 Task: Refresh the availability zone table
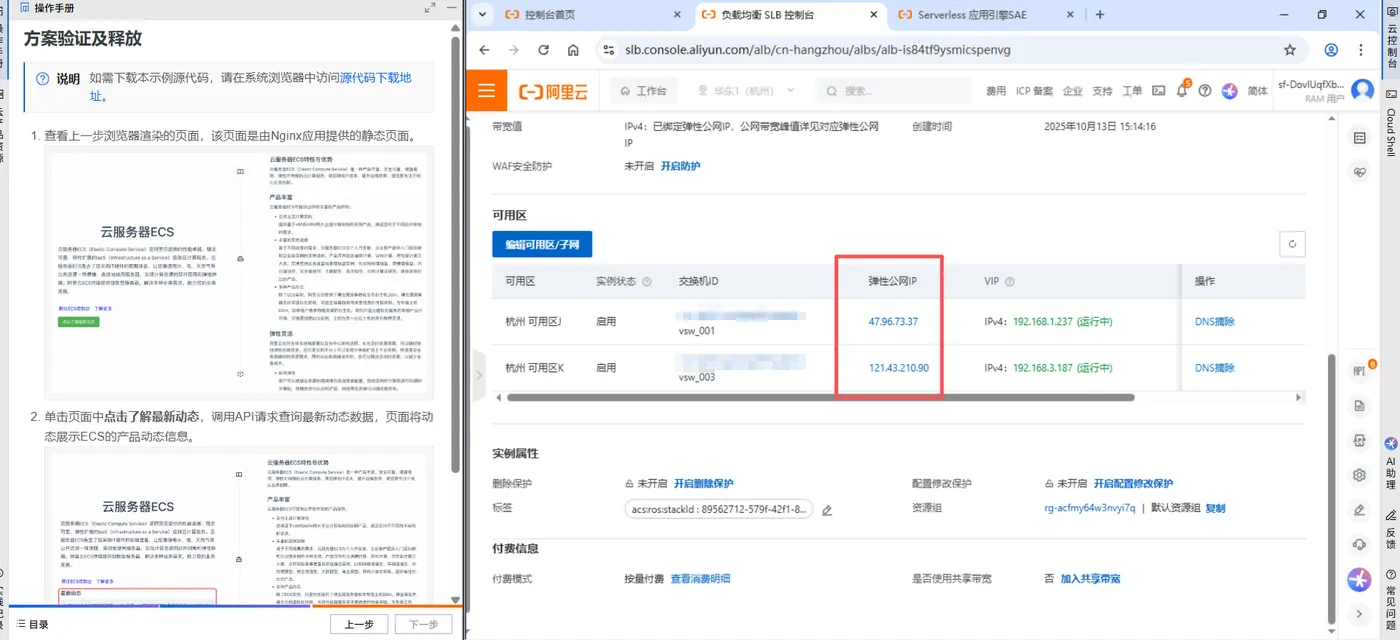click(x=1293, y=244)
